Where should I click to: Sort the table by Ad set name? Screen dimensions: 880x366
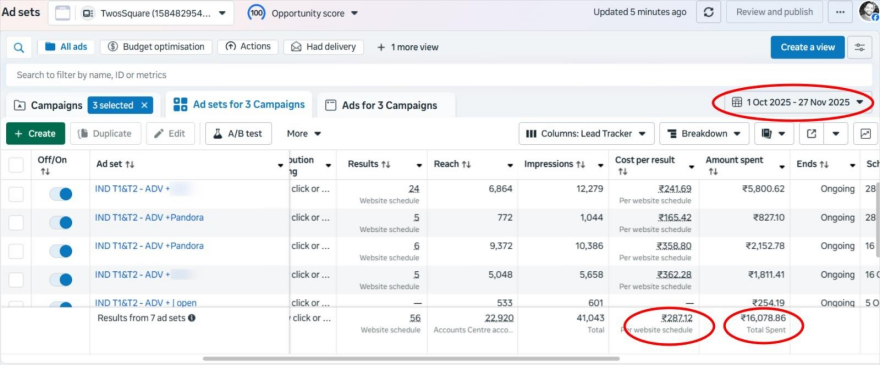pyautogui.click(x=130, y=164)
